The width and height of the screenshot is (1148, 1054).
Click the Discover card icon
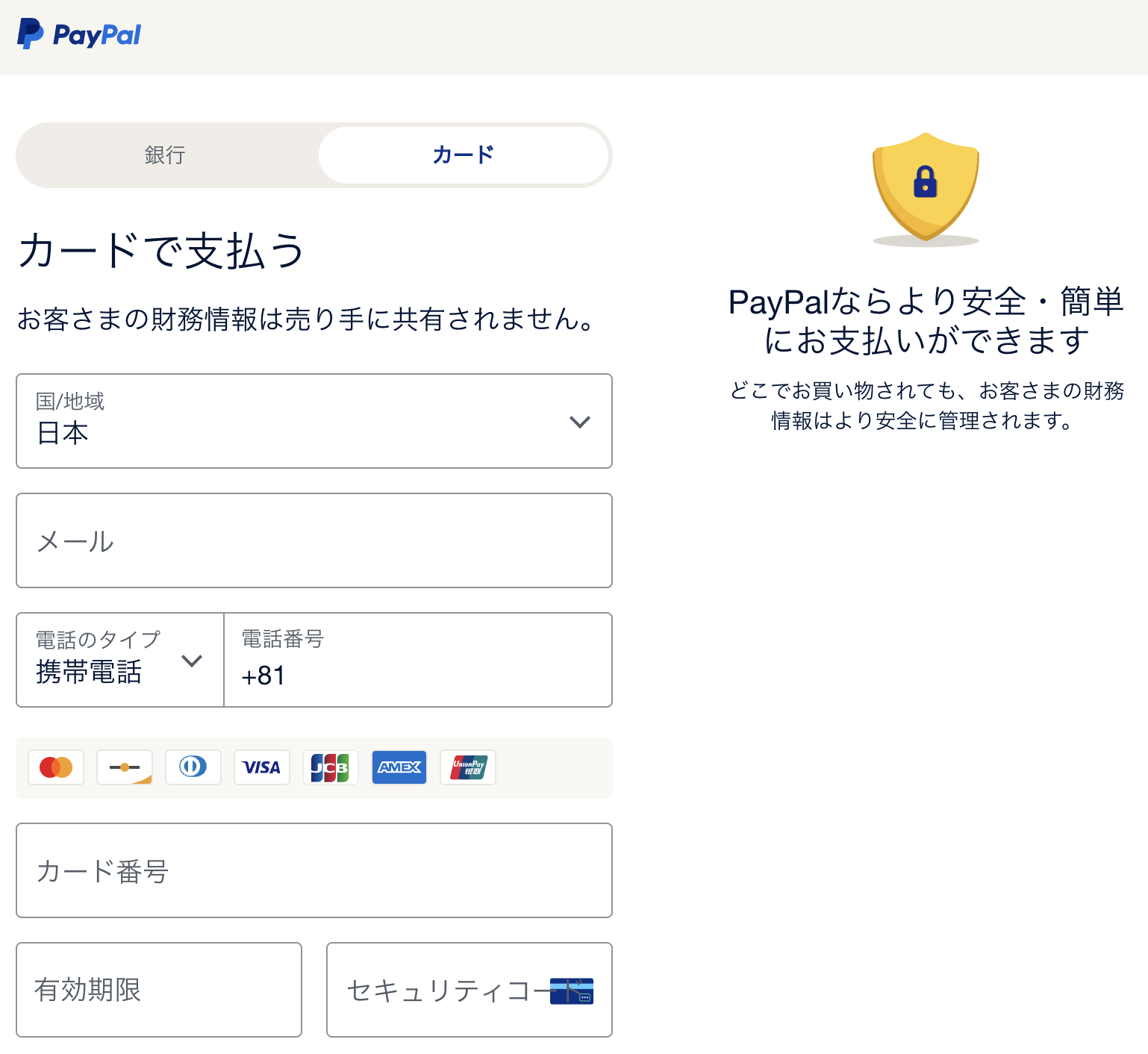[x=125, y=767]
